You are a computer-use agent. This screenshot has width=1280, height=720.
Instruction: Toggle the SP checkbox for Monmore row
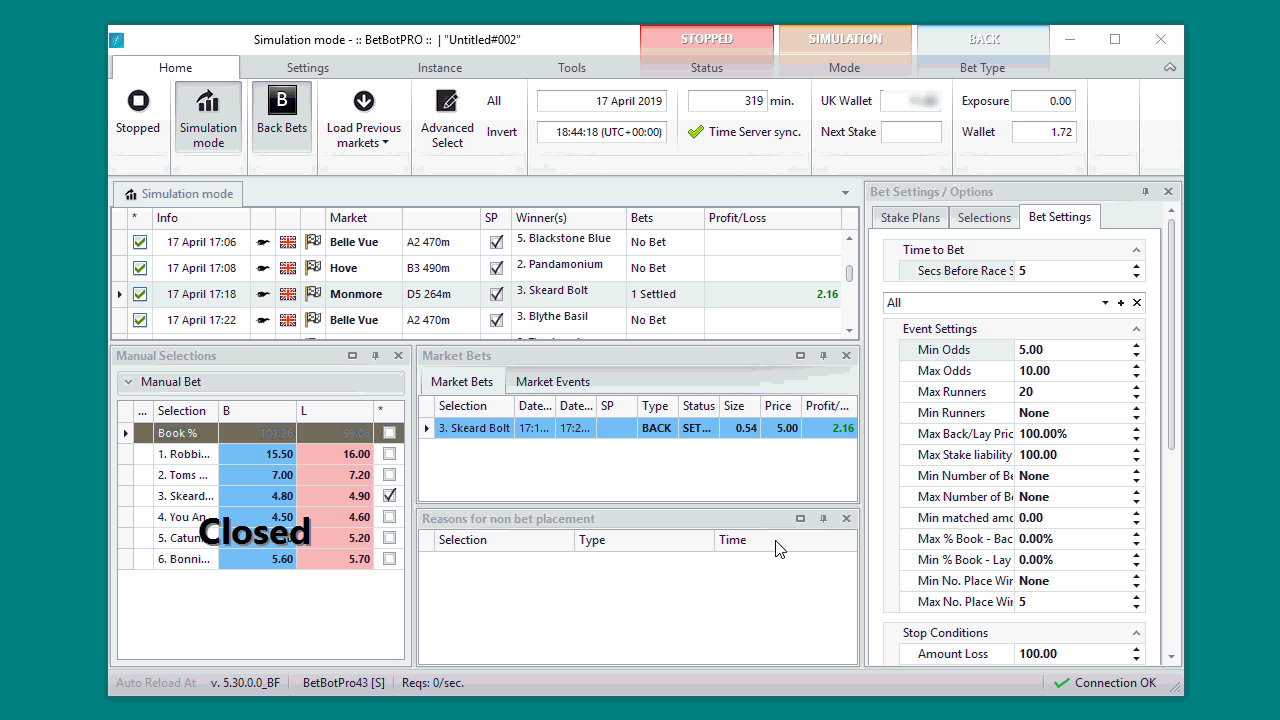click(496, 294)
